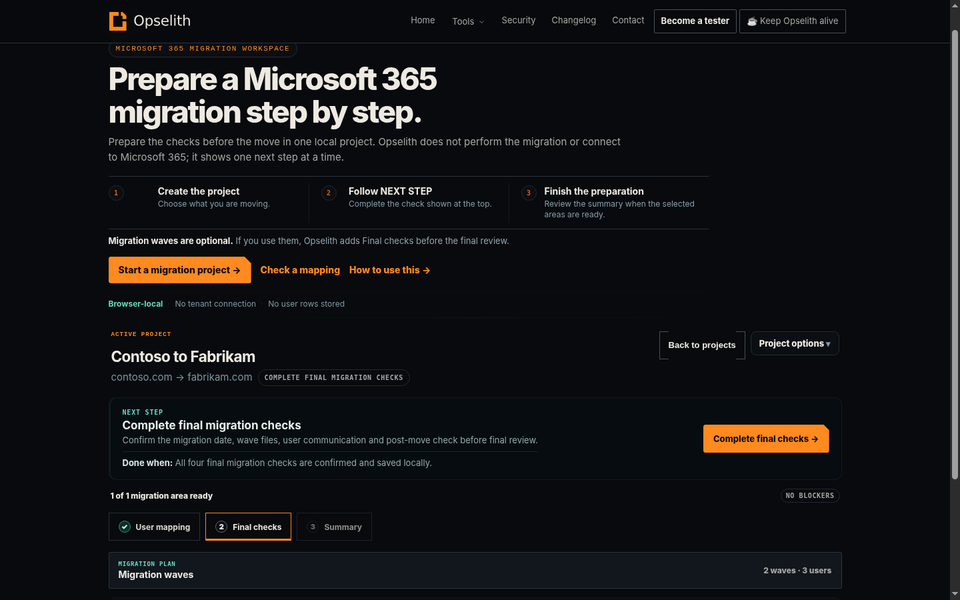Click the Done when requirement line
Screen dimensions: 960x600
coord(277,463)
